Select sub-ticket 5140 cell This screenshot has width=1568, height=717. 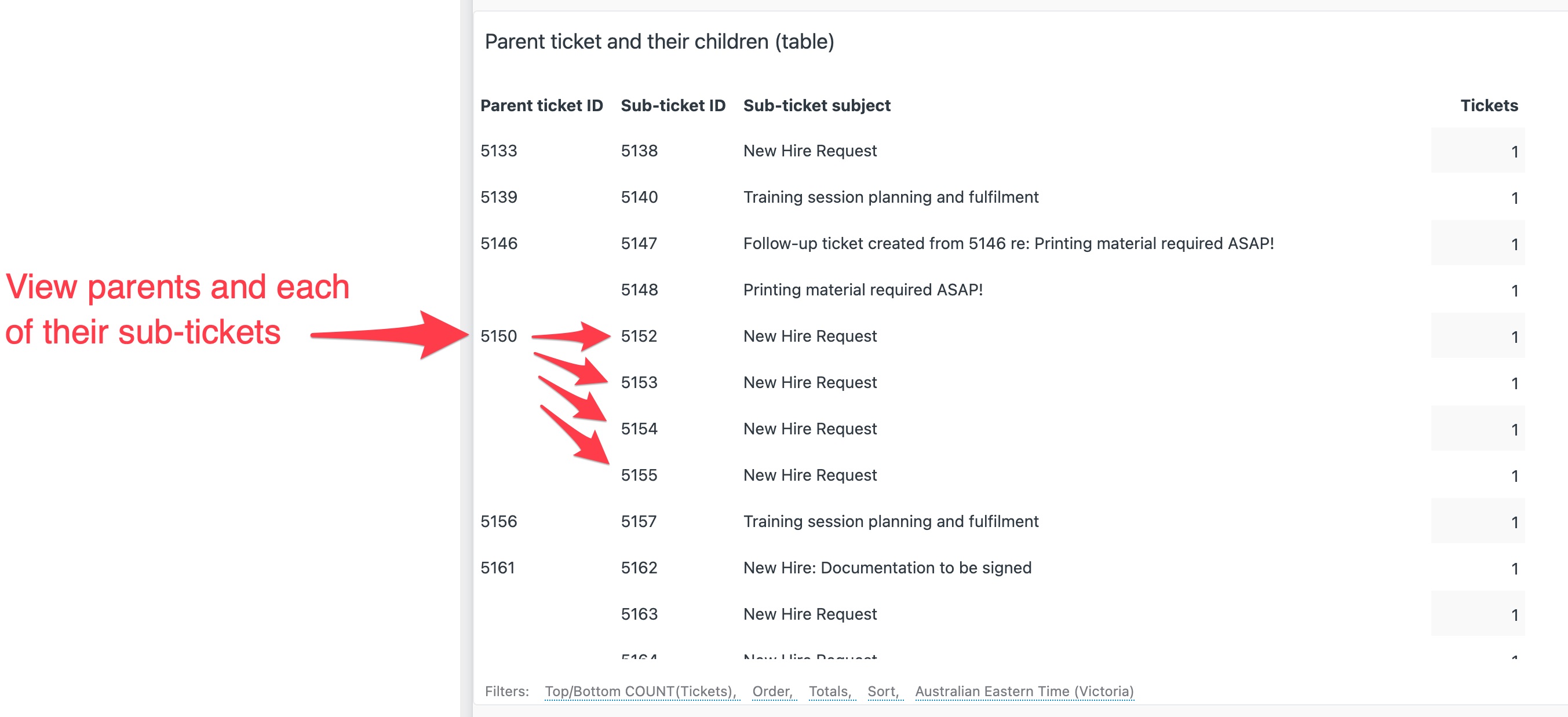tap(639, 196)
